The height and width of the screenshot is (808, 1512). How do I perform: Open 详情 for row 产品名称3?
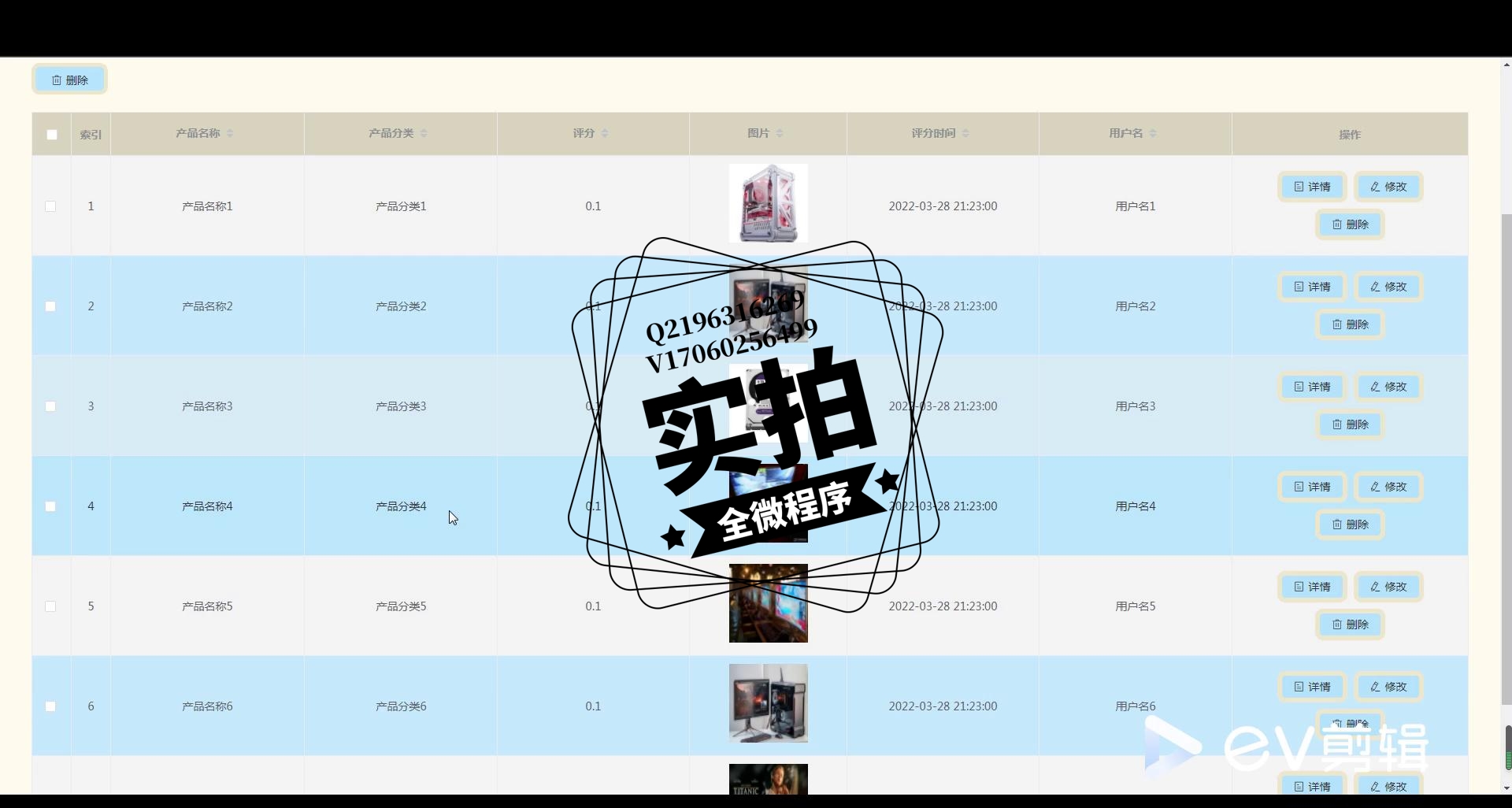1312,387
